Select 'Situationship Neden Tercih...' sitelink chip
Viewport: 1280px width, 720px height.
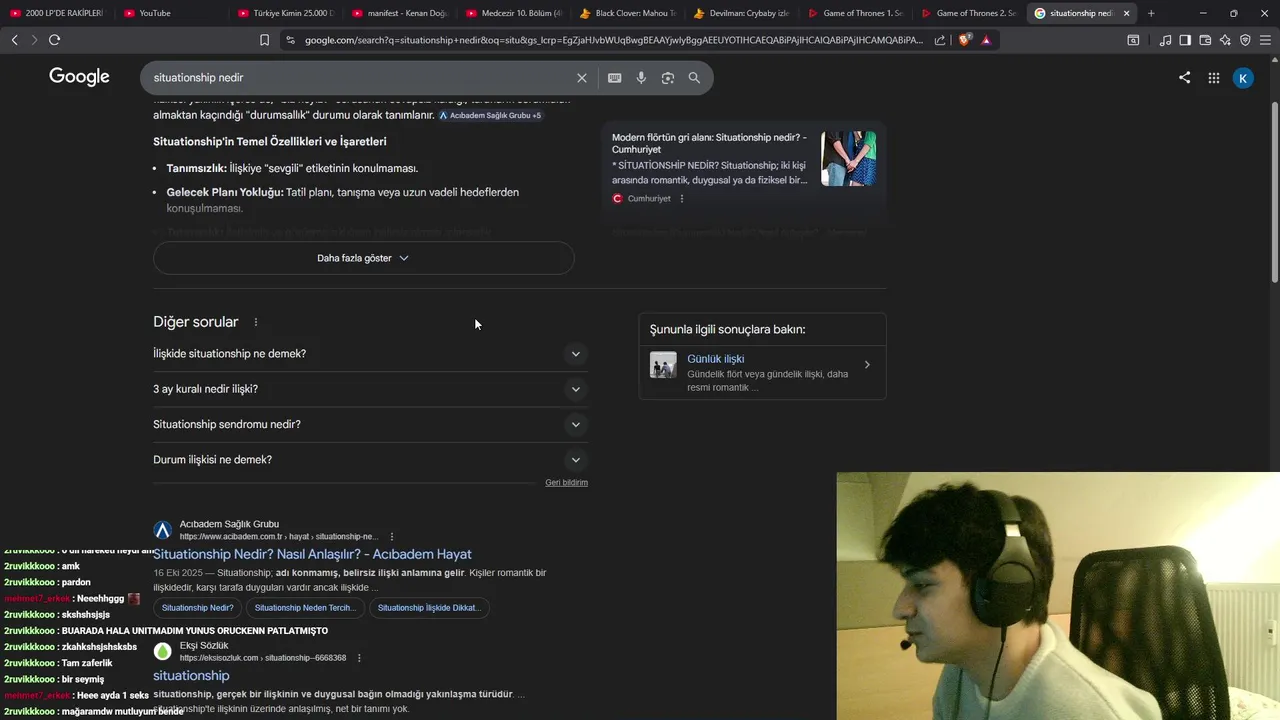click(x=305, y=608)
